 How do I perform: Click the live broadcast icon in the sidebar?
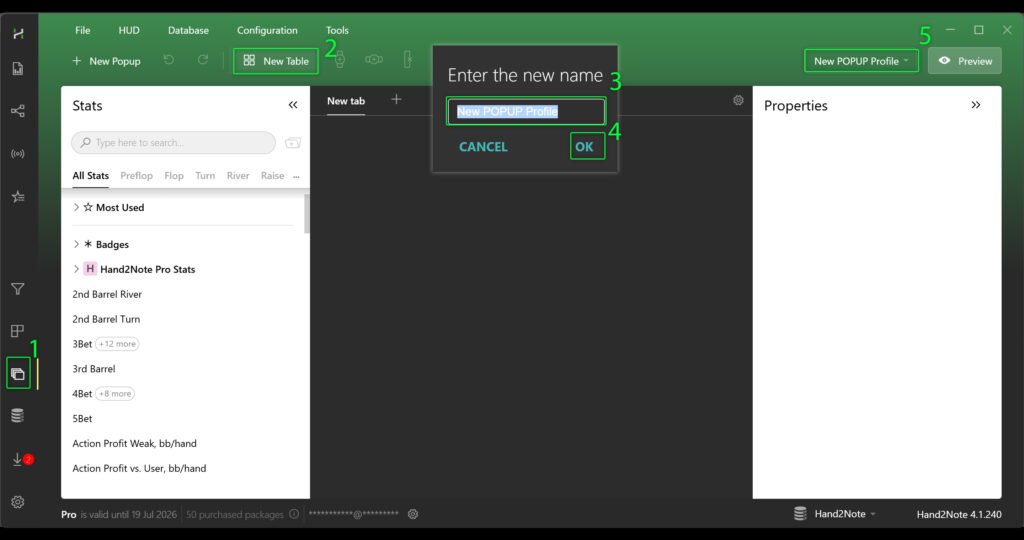tap(18, 154)
